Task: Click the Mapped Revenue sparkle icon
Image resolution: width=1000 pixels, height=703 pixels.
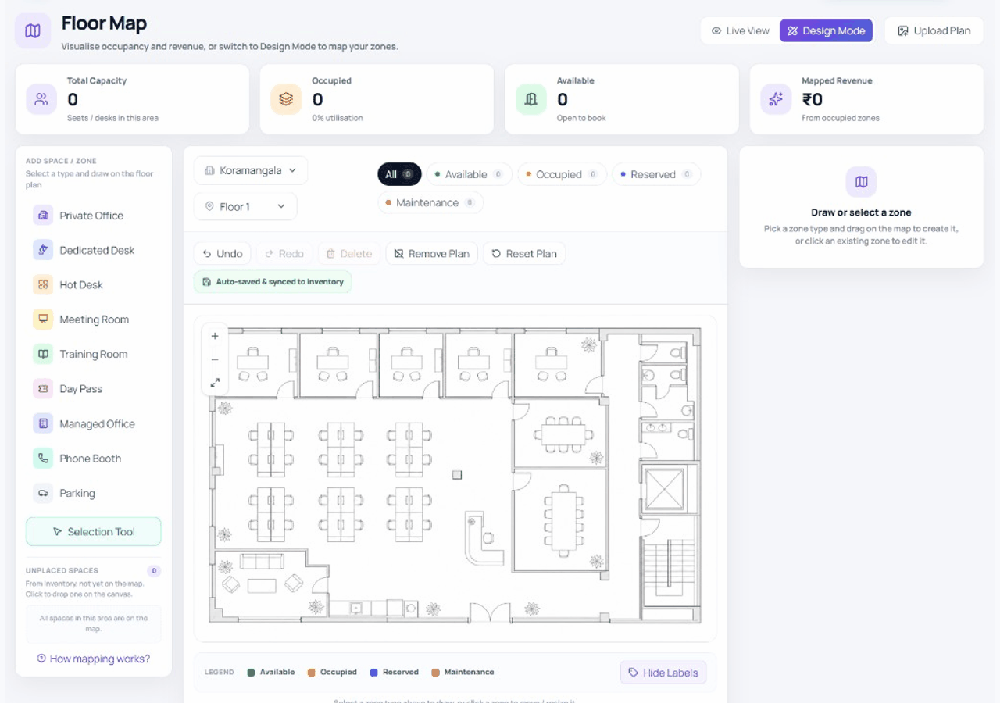Action: pyautogui.click(x=776, y=99)
